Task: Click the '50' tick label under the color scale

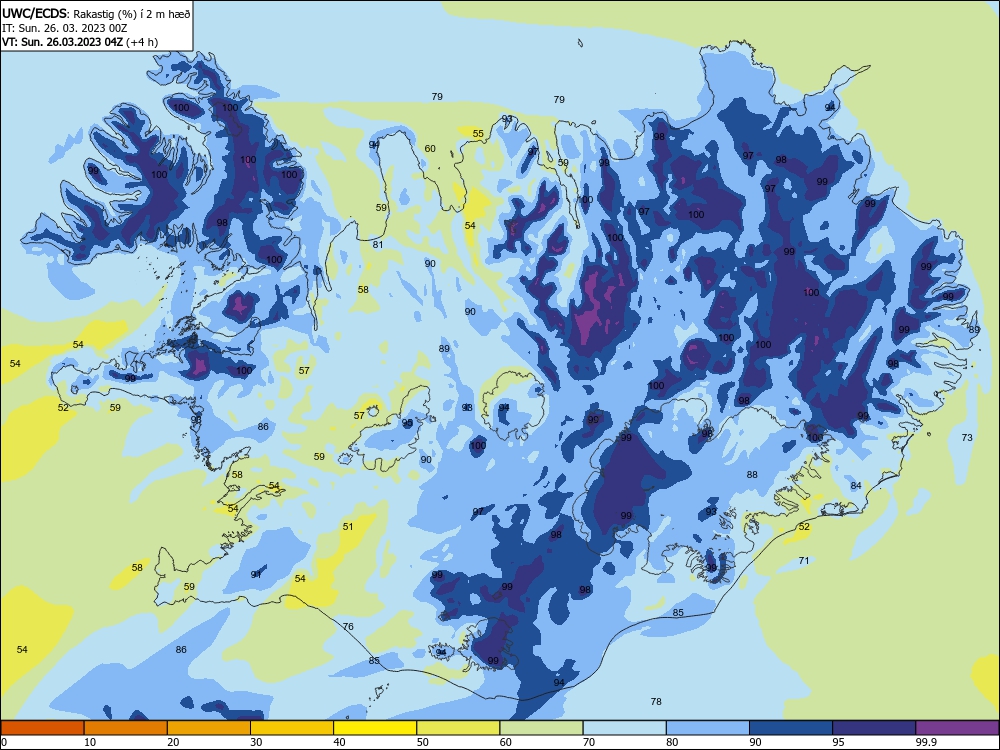Action: (x=423, y=742)
